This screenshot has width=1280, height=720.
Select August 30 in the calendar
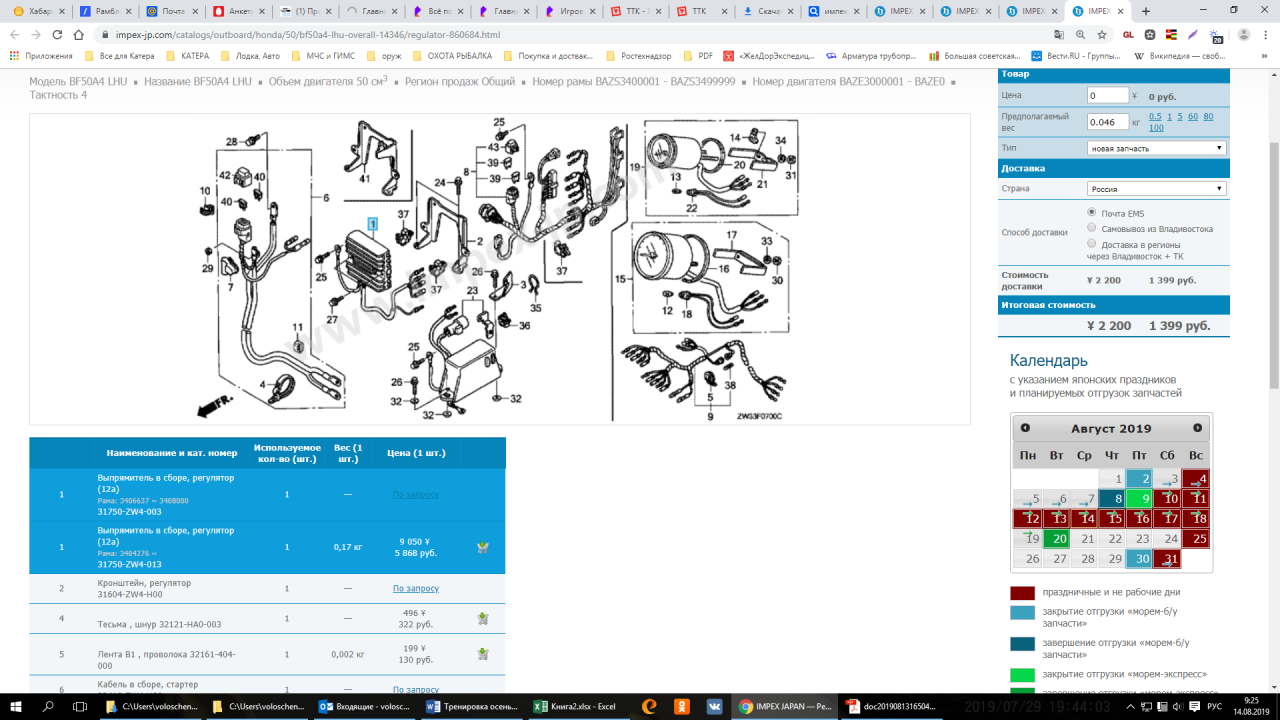click(x=1139, y=559)
